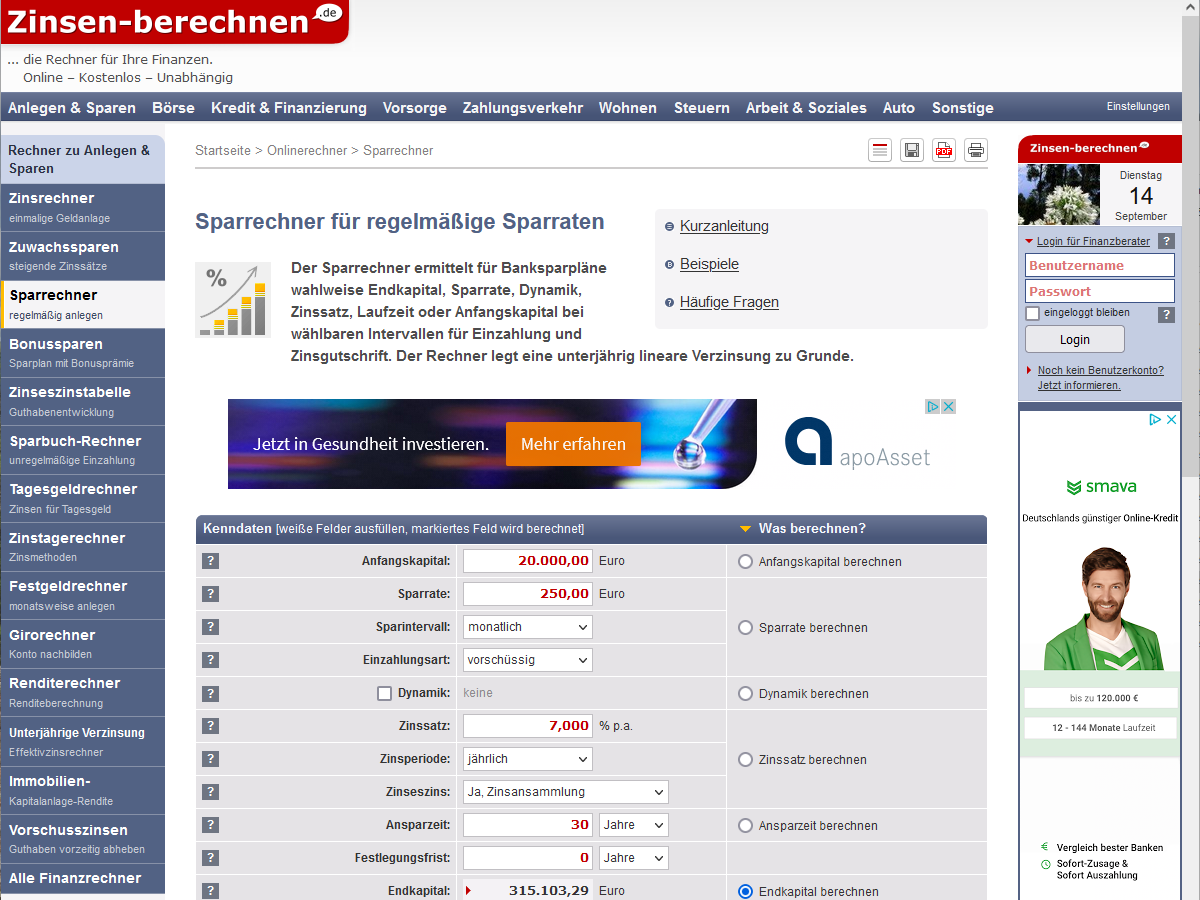Click the list view icon above the calculator
1200x900 pixels.
click(880, 151)
